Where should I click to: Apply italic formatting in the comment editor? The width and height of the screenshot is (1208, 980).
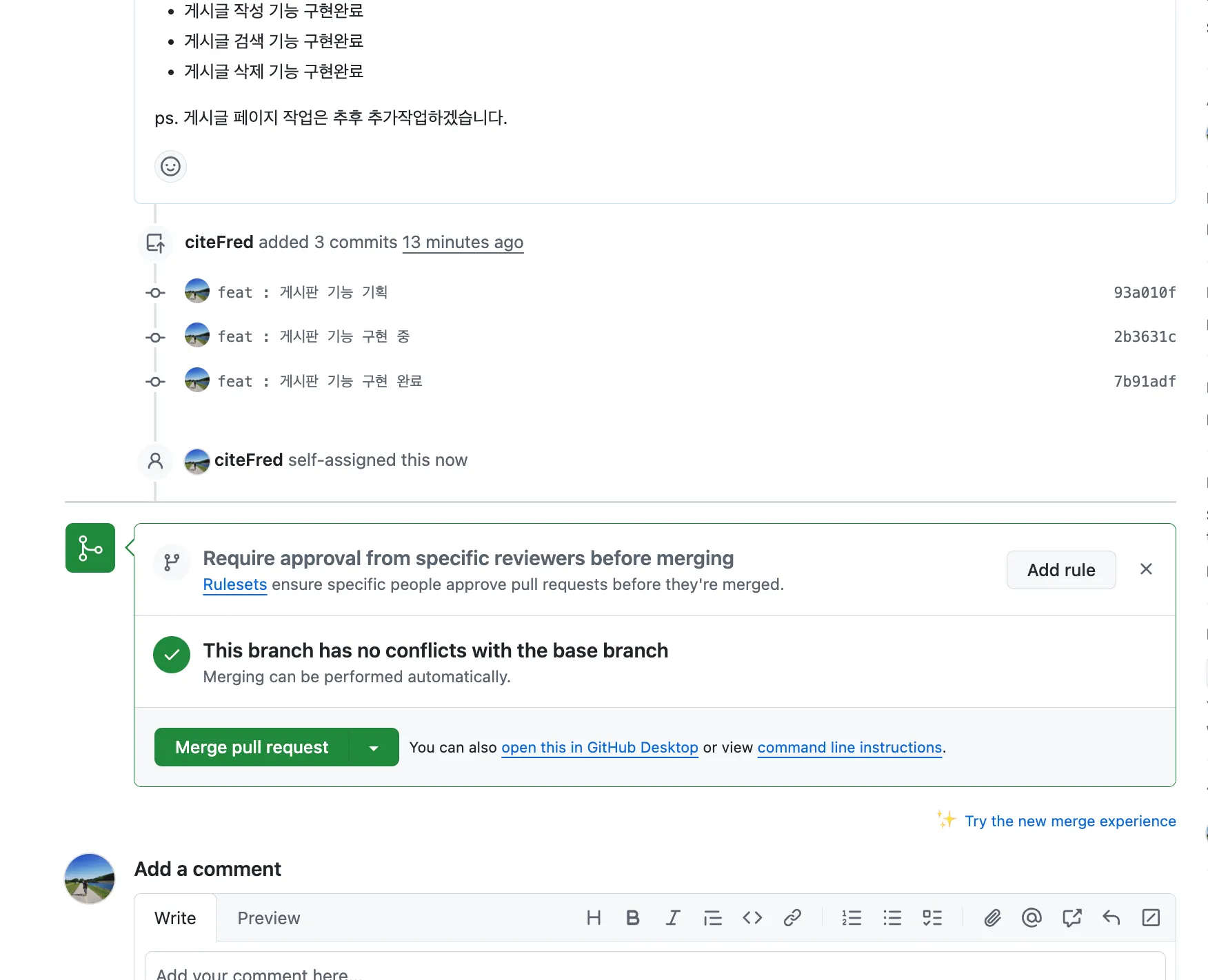coord(673,918)
